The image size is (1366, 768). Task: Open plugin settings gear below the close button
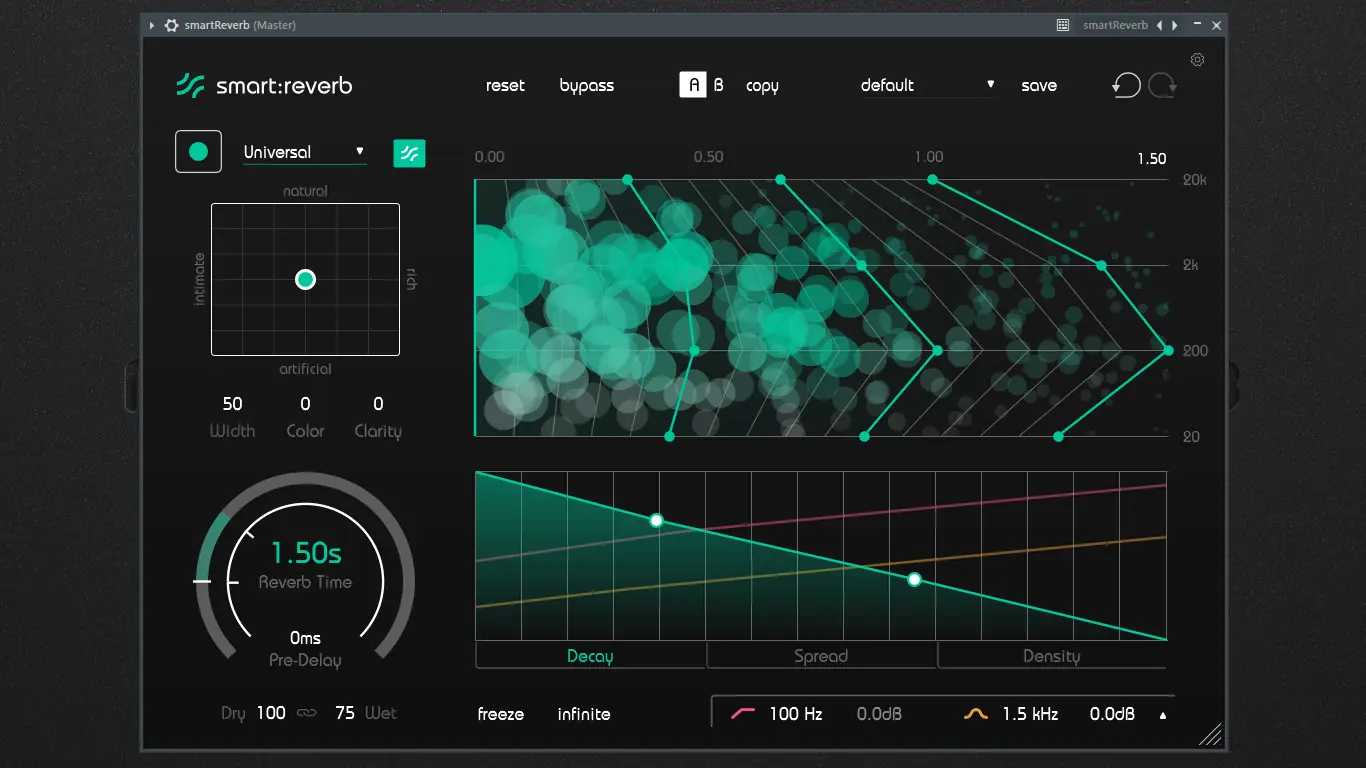tap(1197, 60)
